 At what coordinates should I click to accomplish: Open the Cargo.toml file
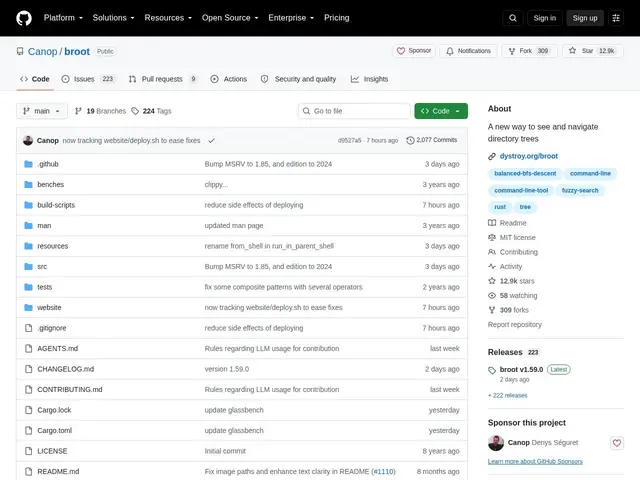coord(54,430)
